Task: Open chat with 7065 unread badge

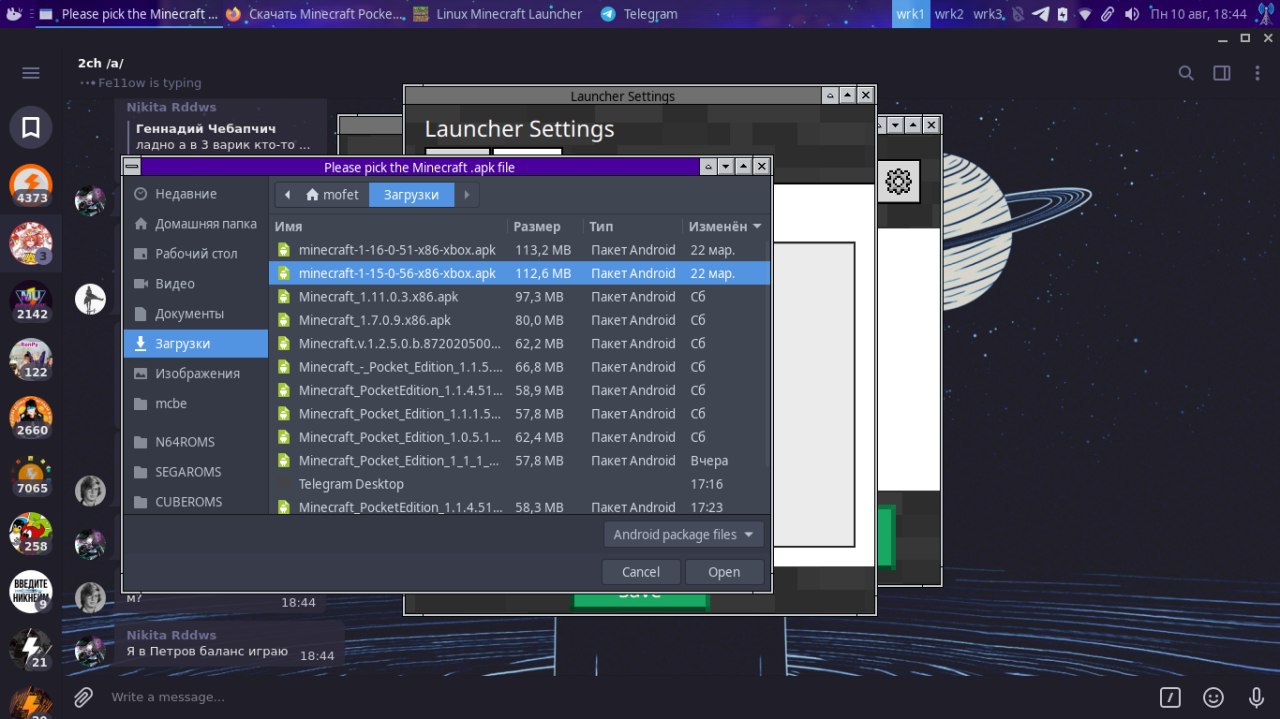Action: coord(31,476)
